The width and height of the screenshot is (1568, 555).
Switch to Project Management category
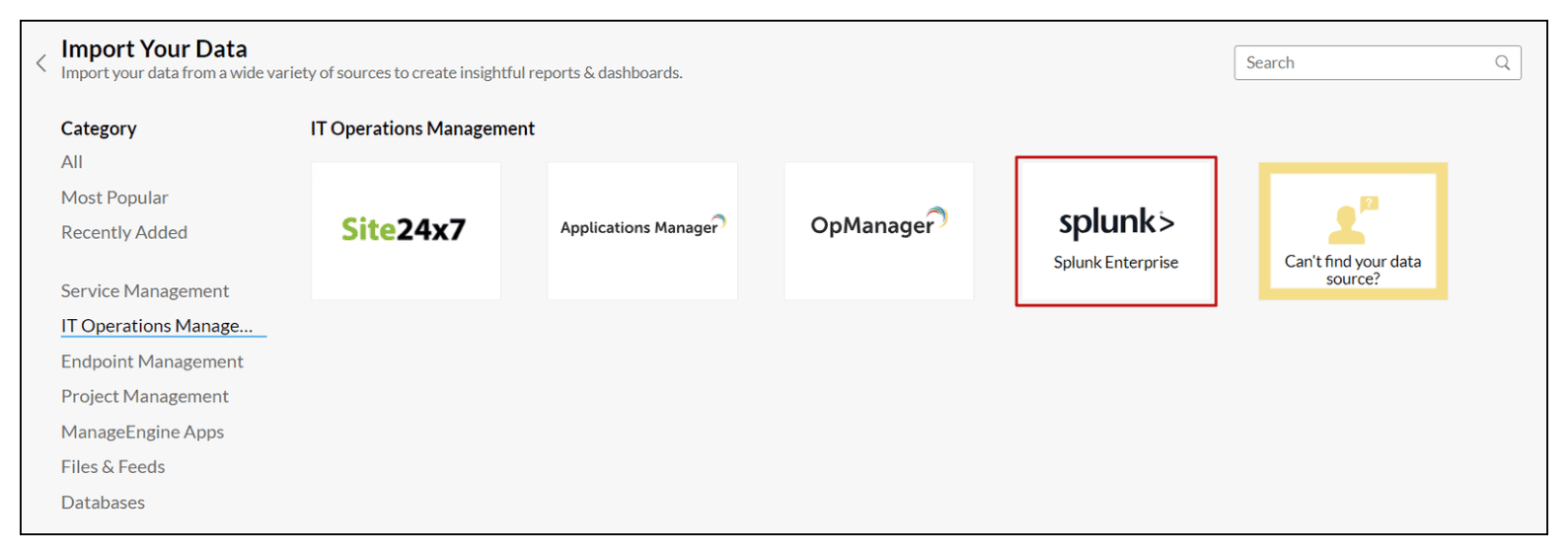(x=145, y=396)
